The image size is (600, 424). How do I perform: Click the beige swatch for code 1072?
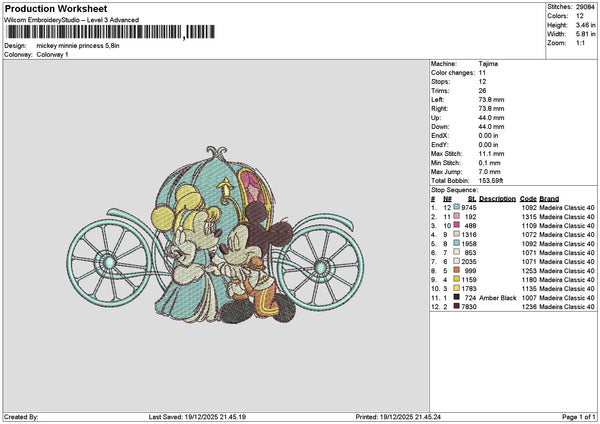tap(456, 235)
